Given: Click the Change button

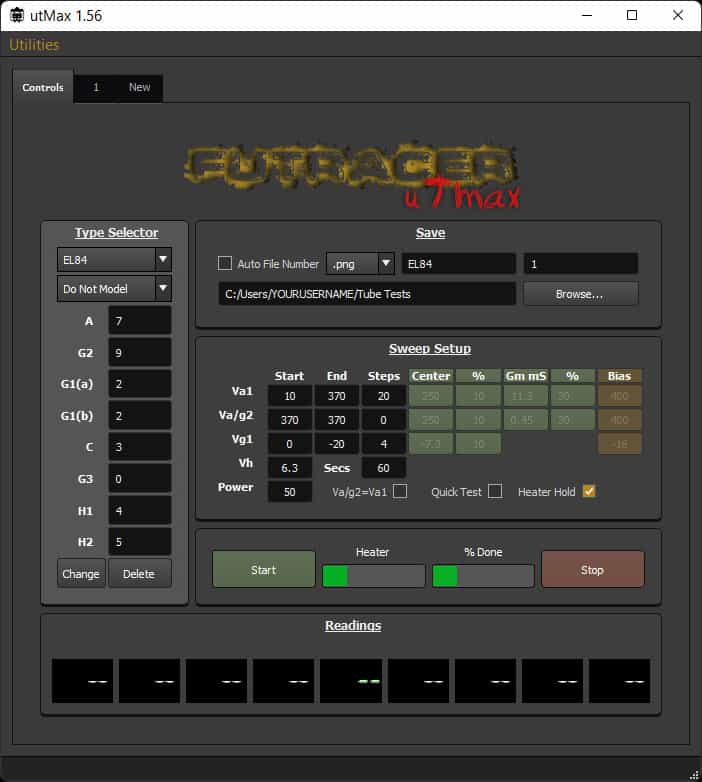Looking at the screenshot, I should [x=81, y=574].
